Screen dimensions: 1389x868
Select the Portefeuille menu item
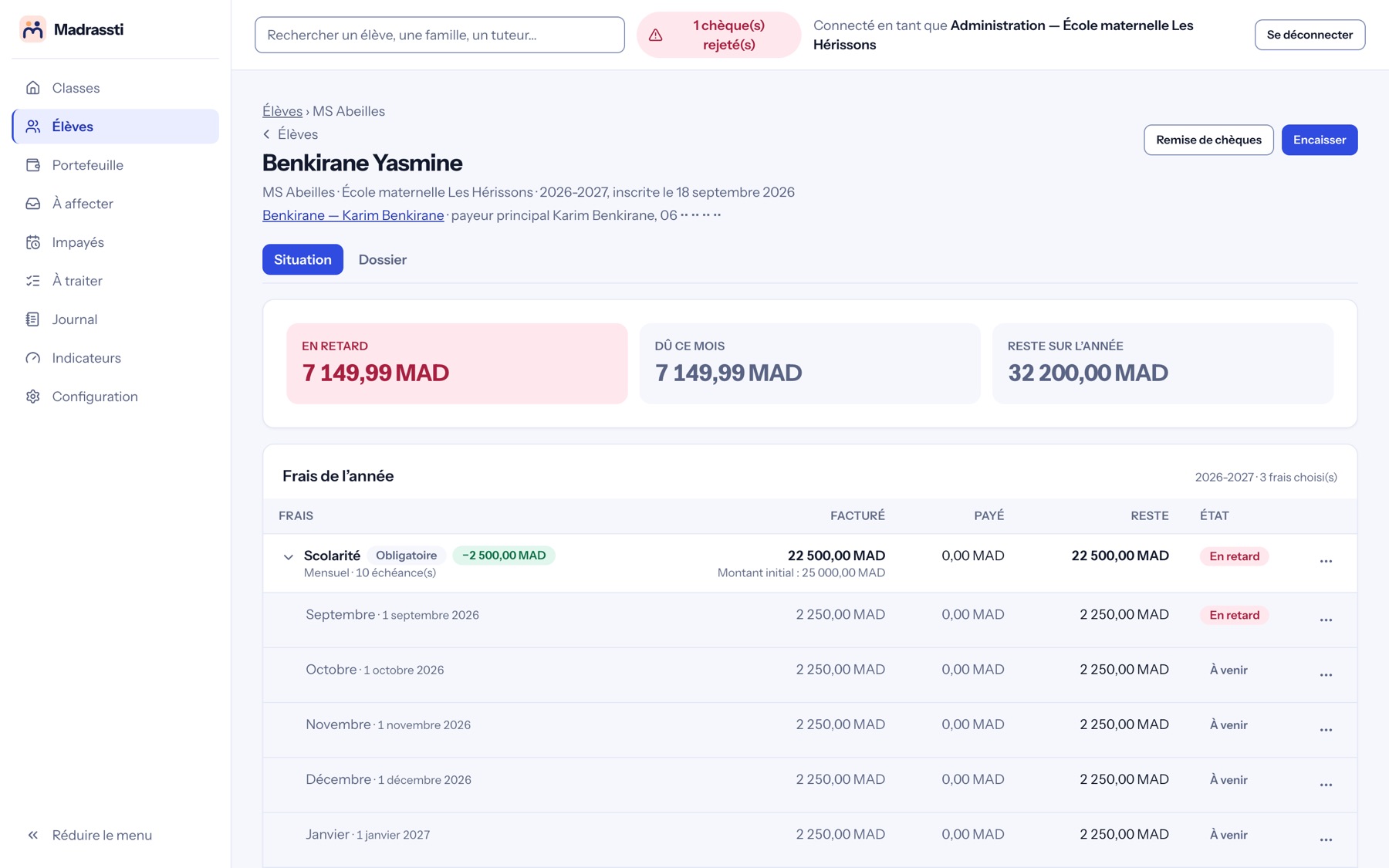click(x=116, y=165)
